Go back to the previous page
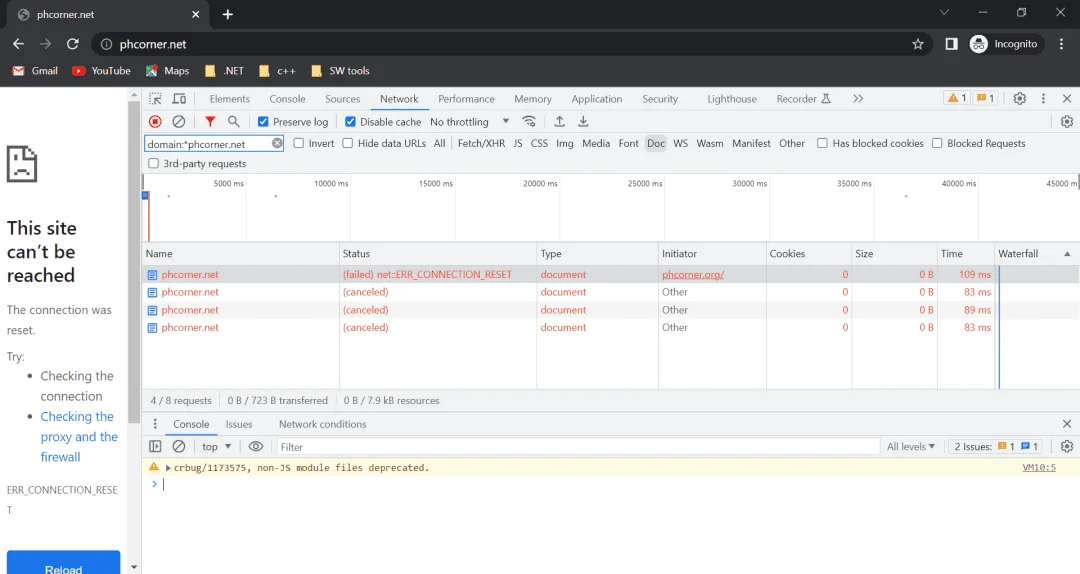The image size is (1080, 574). pyautogui.click(x=19, y=44)
